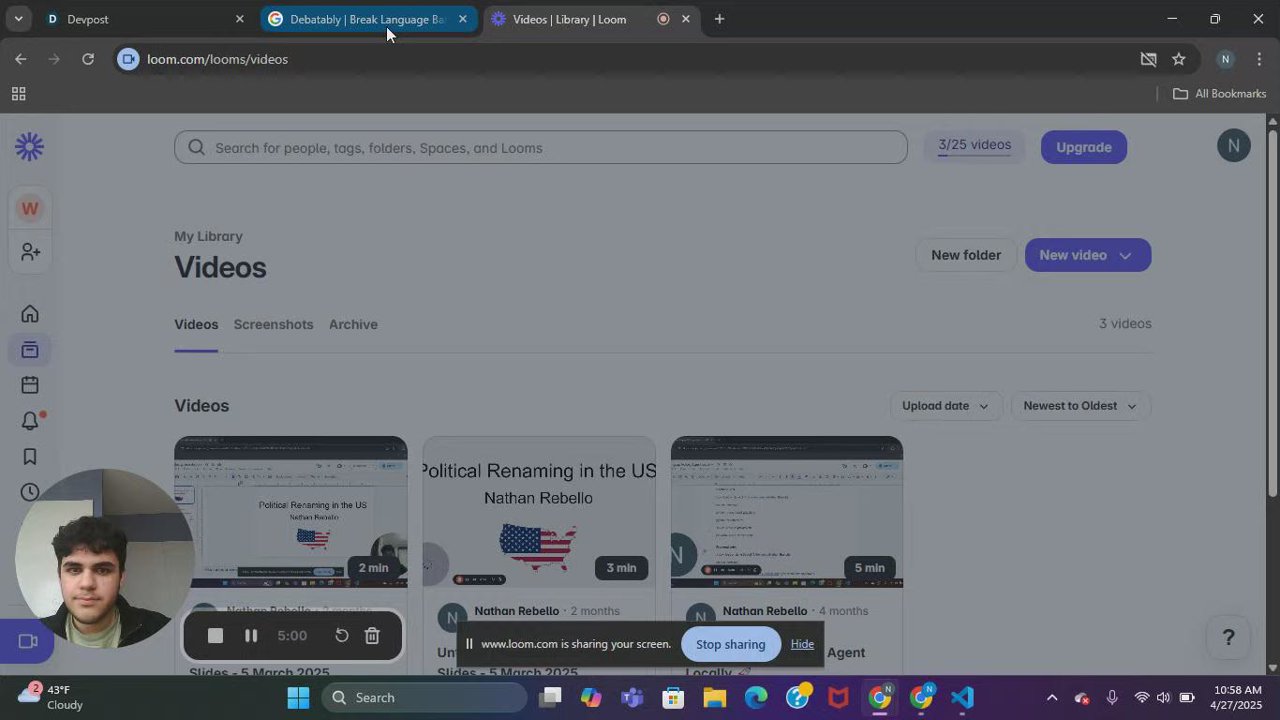Select the Videos library tab
This screenshot has height=720, width=1280.
[196, 324]
